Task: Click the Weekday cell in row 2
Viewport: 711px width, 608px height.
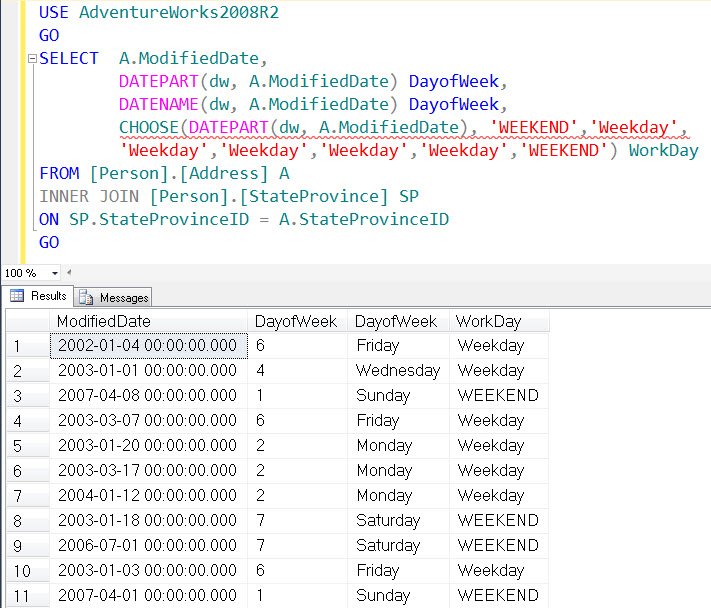Action: [x=499, y=371]
